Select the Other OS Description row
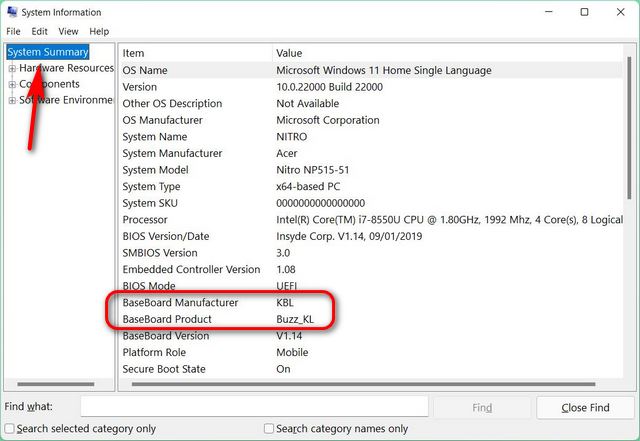 click(x=371, y=104)
